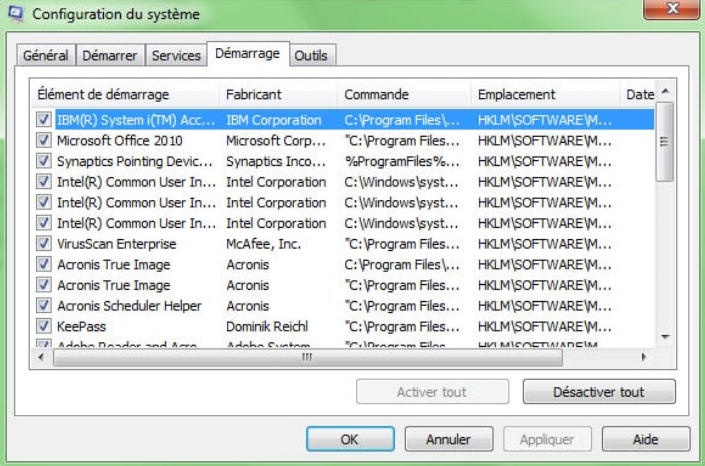Click the Activer tout button
This screenshot has height=466, width=705.
click(432, 392)
